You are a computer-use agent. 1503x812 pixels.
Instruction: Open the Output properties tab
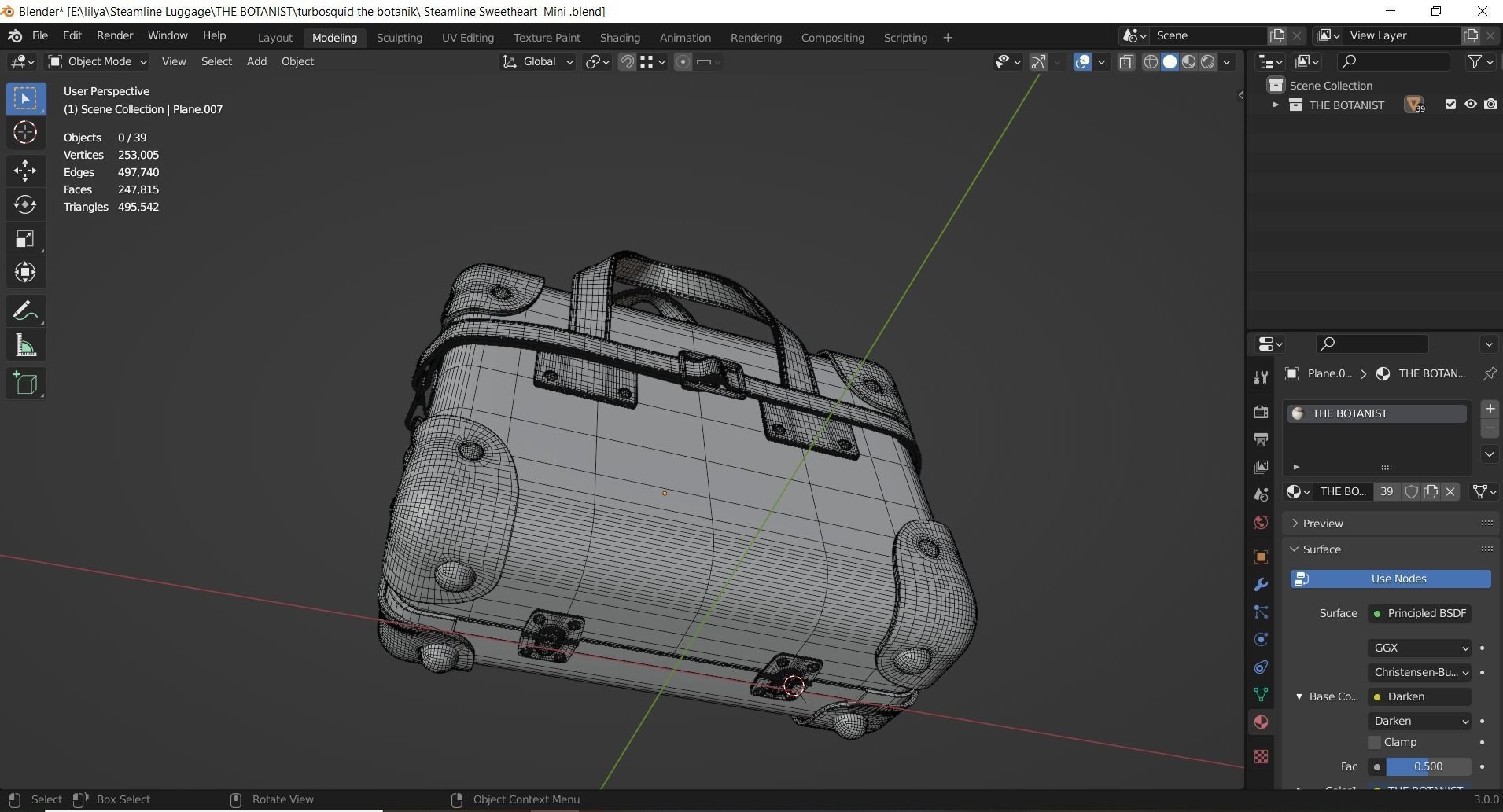point(1261,439)
